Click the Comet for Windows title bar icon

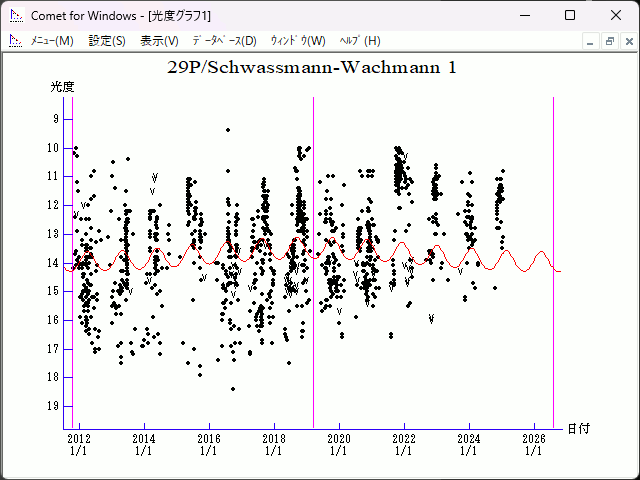pos(16,16)
